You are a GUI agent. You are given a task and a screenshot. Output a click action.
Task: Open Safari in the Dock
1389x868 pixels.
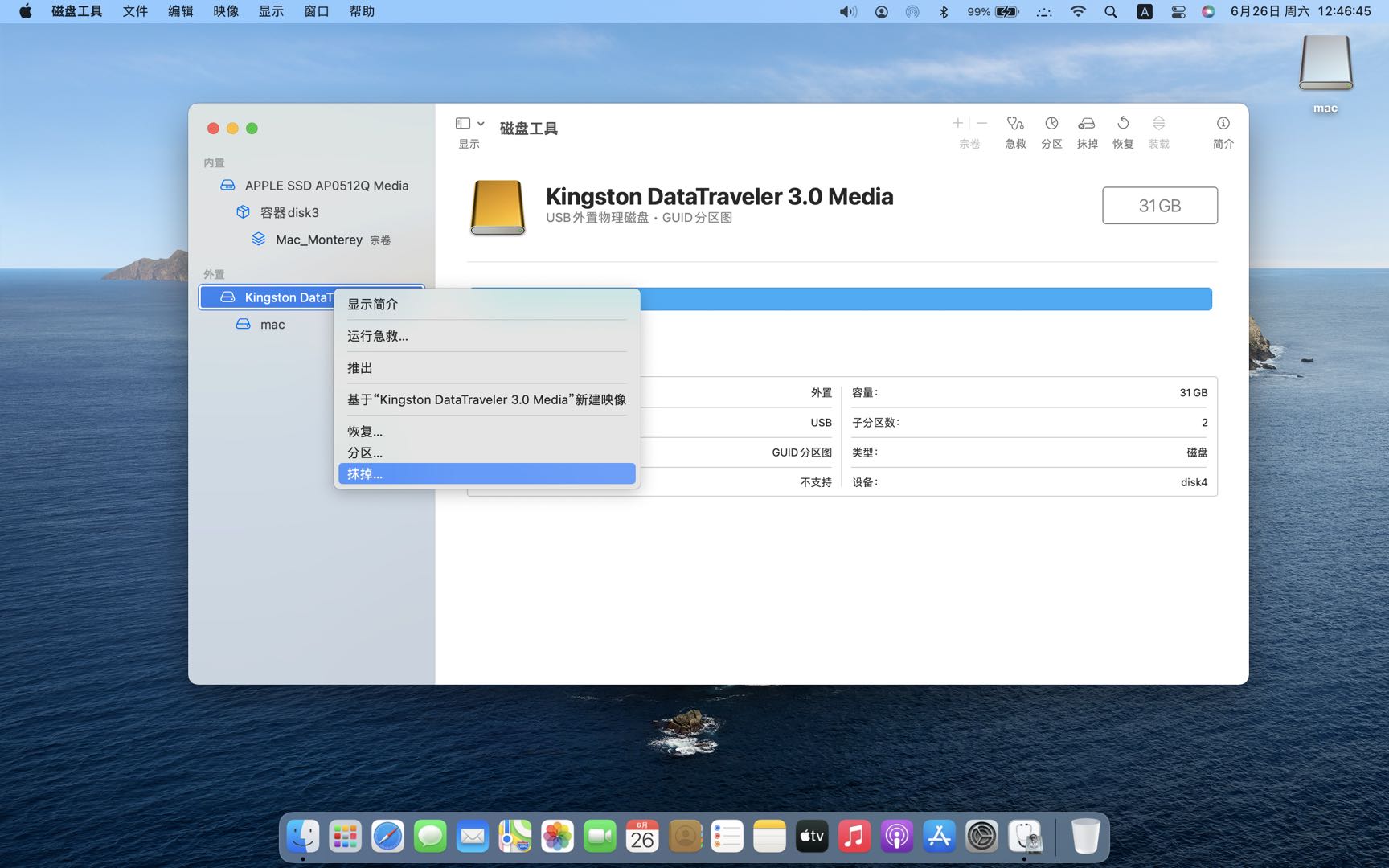click(387, 837)
